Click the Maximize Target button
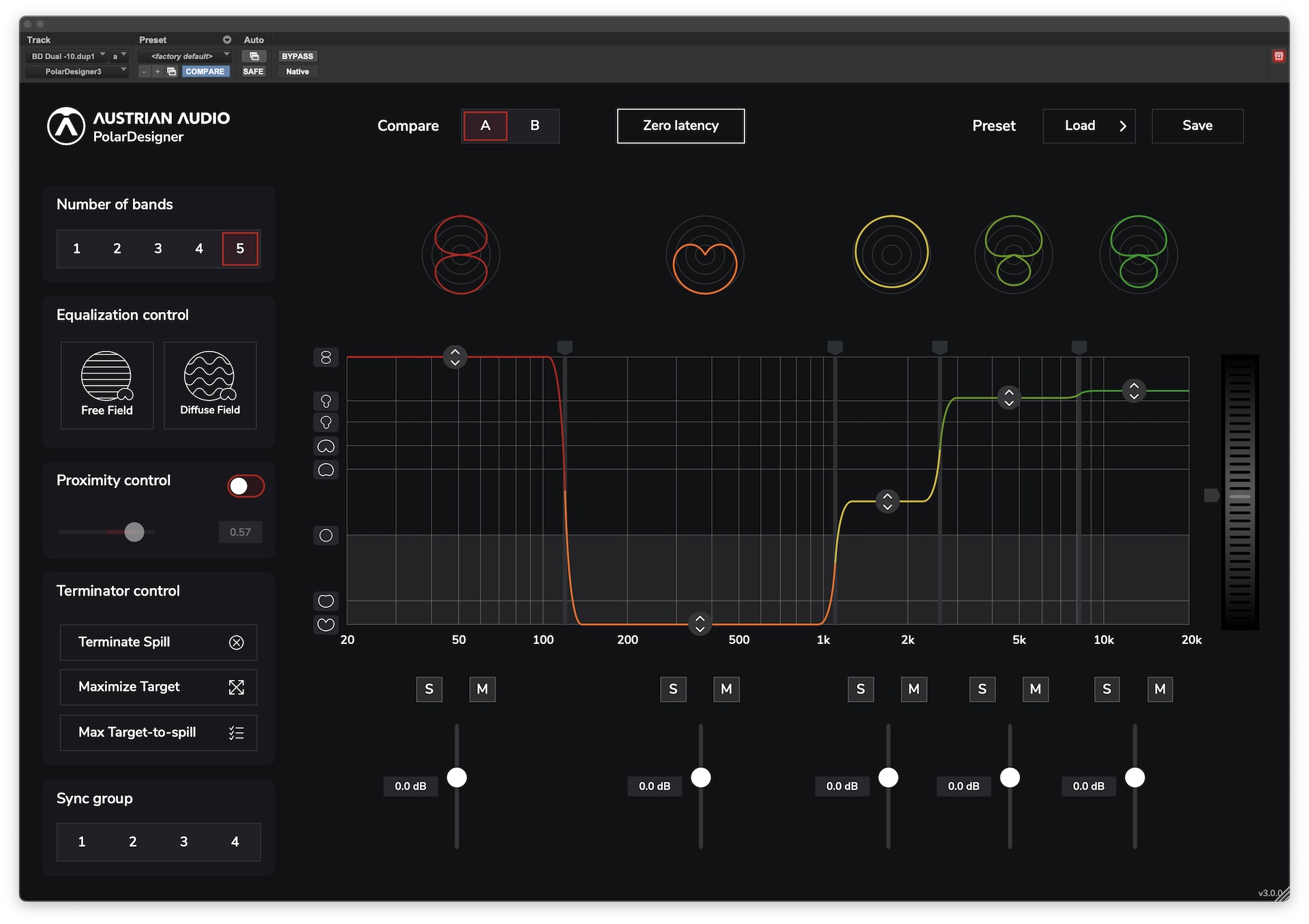This screenshot has height=924, width=1309. click(158, 687)
